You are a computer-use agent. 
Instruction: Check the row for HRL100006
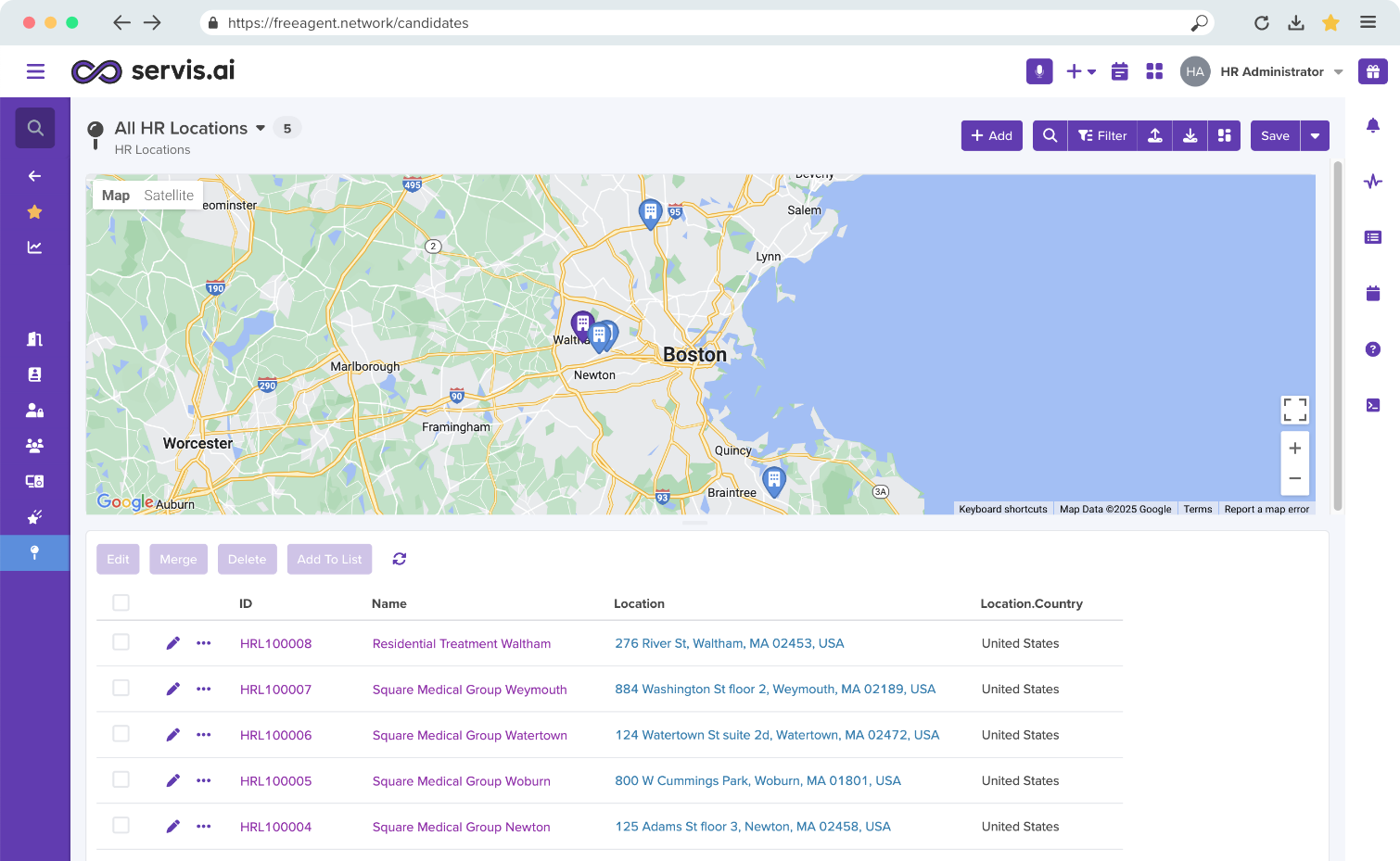[x=121, y=733]
